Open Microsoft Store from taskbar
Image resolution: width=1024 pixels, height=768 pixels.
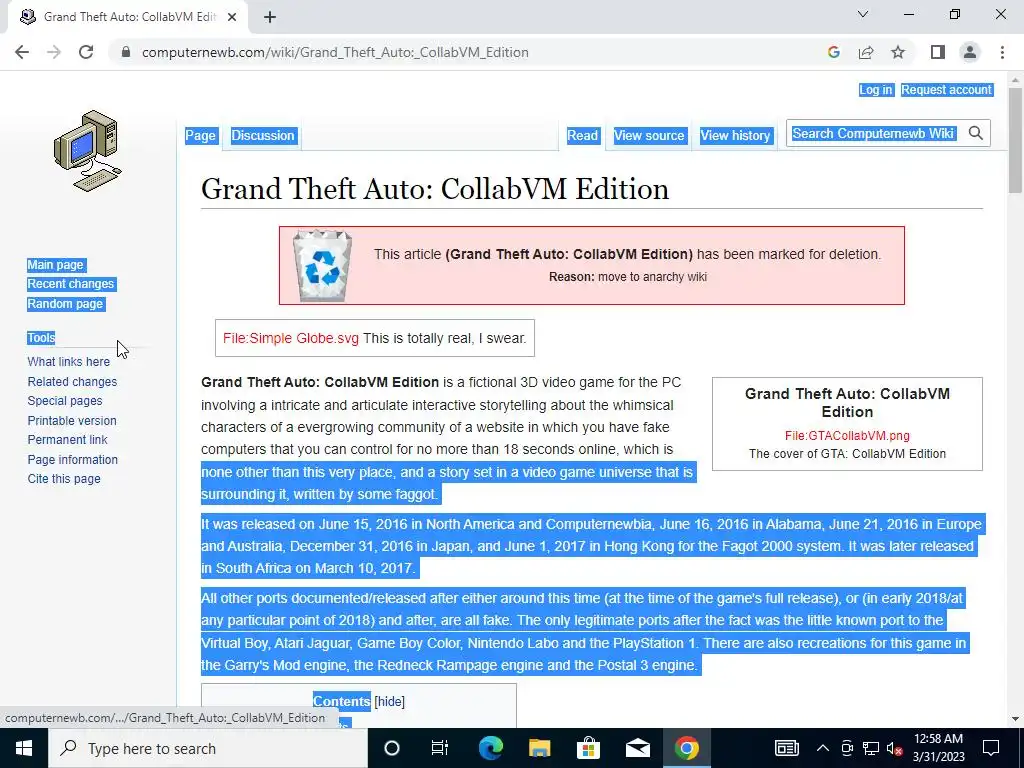click(x=588, y=748)
